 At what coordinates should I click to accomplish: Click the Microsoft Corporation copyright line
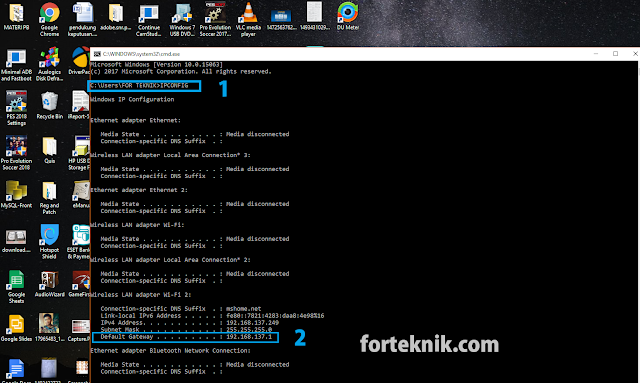(181, 71)
